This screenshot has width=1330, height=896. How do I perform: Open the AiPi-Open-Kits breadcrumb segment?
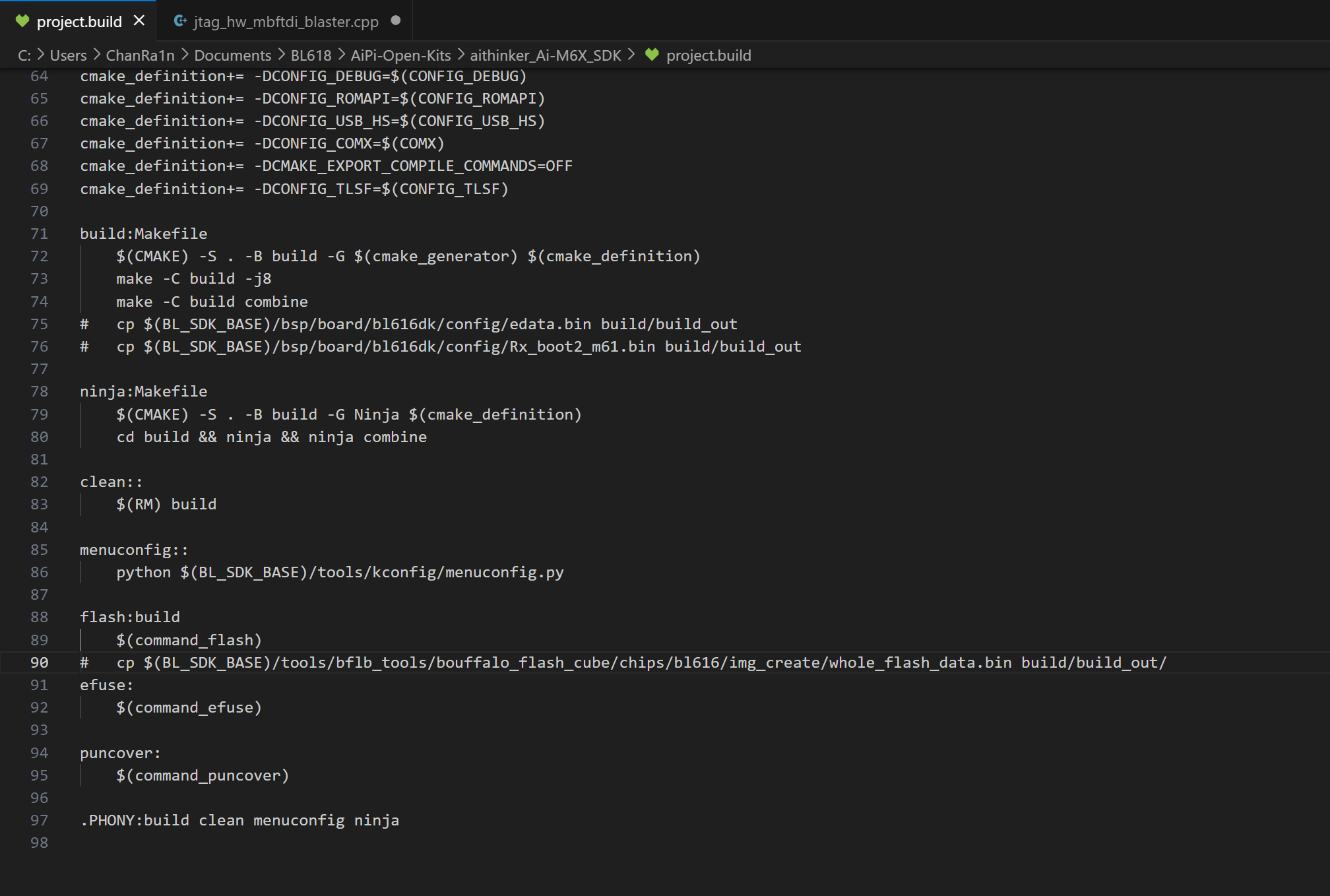click(400, 55)
